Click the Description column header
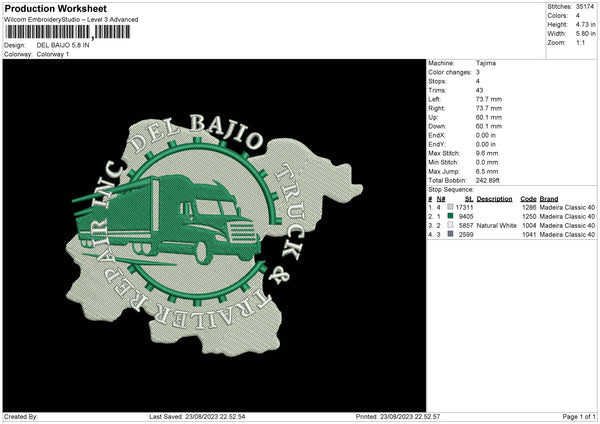The width and height of the screenshot is (600, 424). click(494, 199)
